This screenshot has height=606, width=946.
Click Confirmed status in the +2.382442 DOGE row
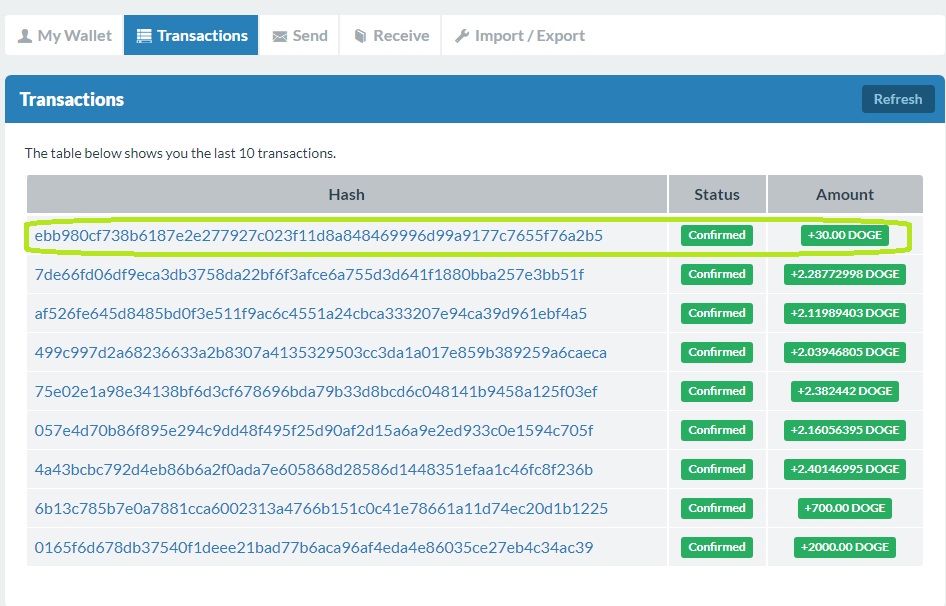[x=717, y=391]
